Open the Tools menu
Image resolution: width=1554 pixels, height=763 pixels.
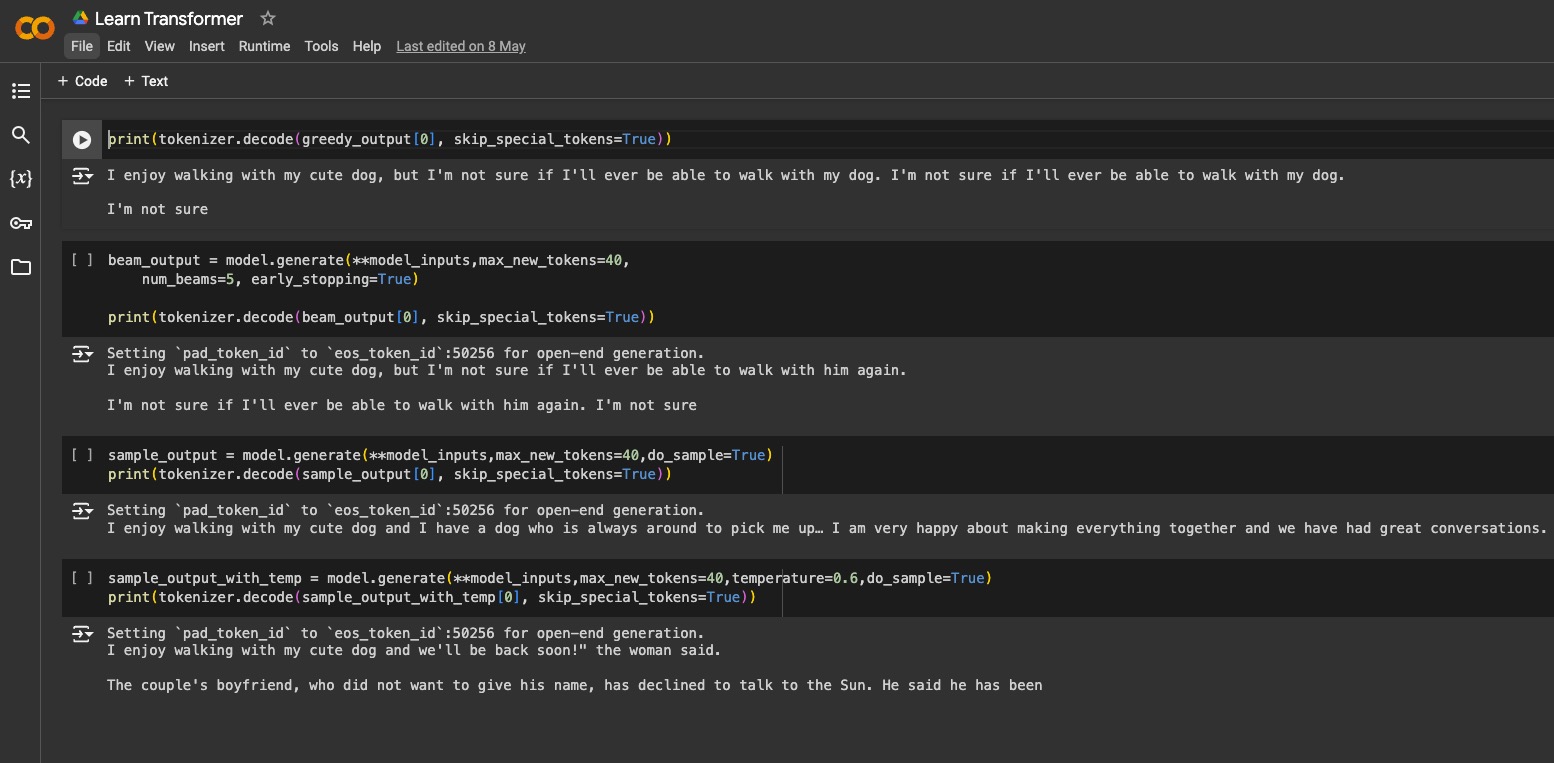321,46
